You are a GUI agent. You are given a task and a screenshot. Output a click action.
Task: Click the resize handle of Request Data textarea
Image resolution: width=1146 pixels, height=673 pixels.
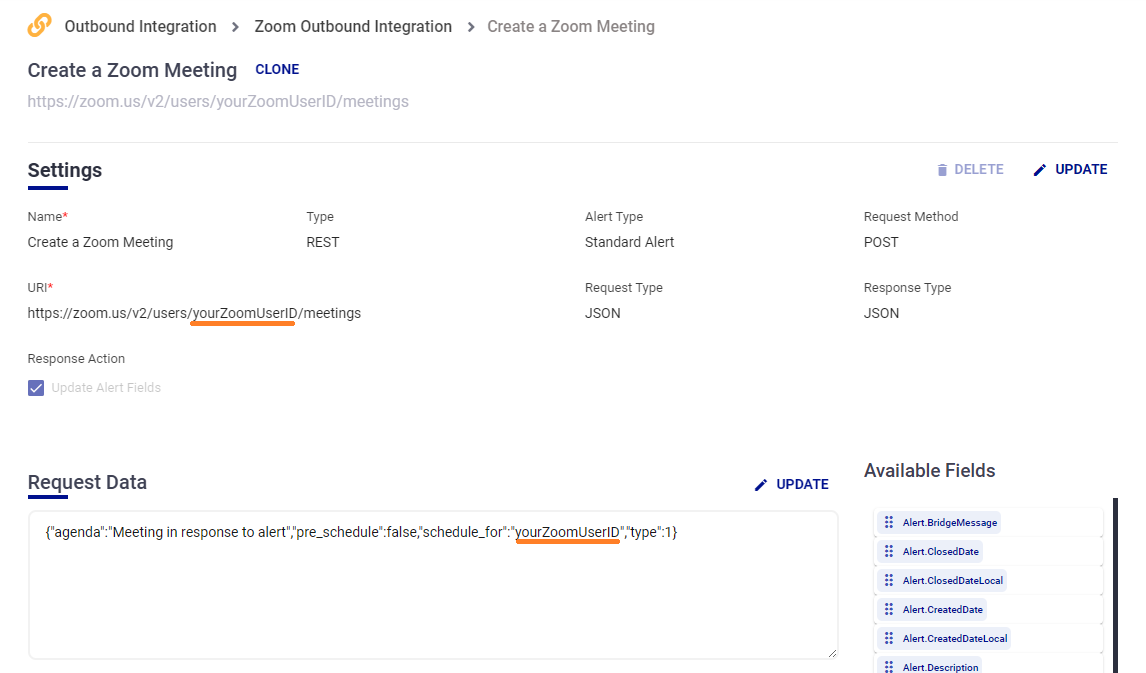[x=832, y=653]
